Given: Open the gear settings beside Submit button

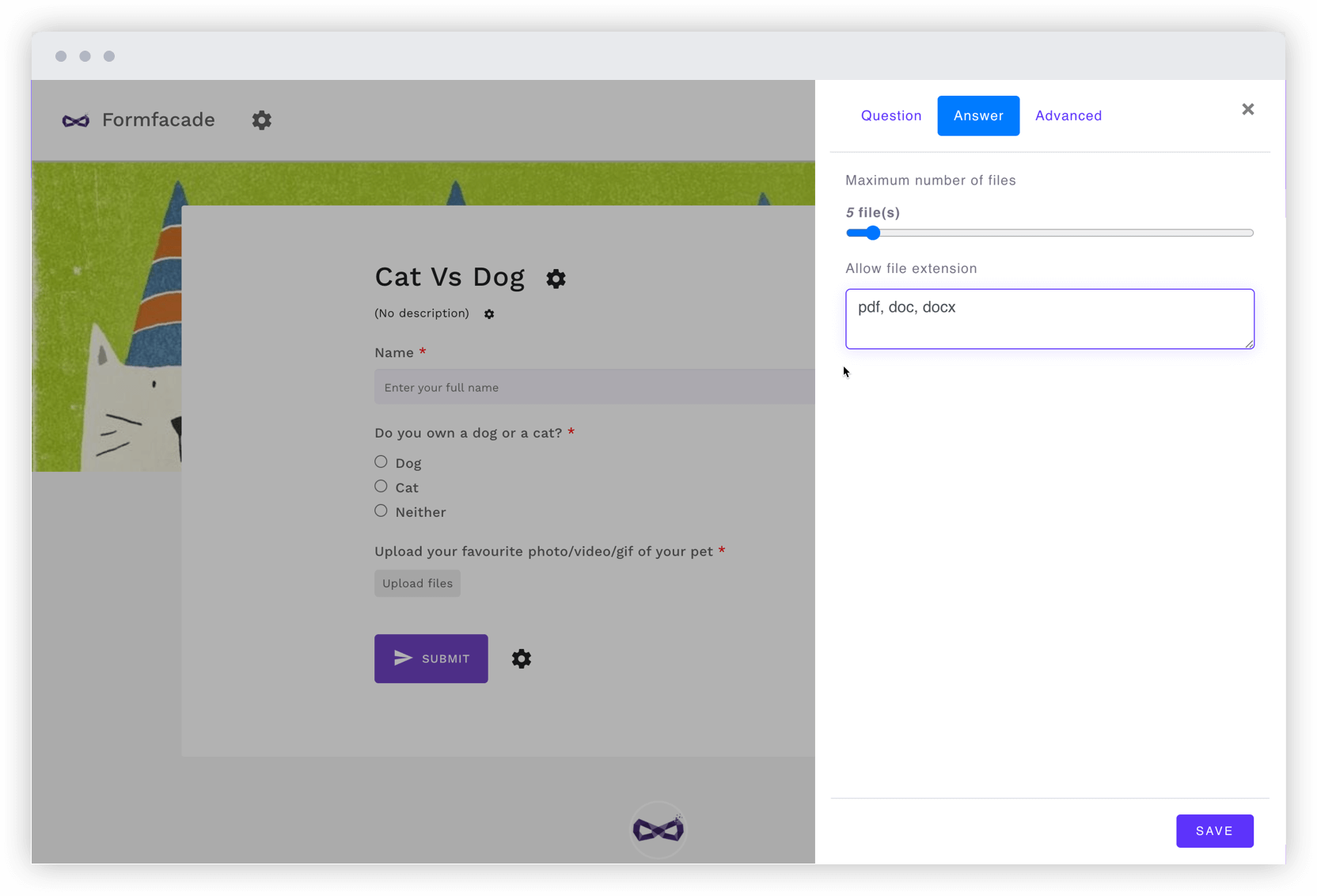Looking at the screenshot, I should pos(521,659).
